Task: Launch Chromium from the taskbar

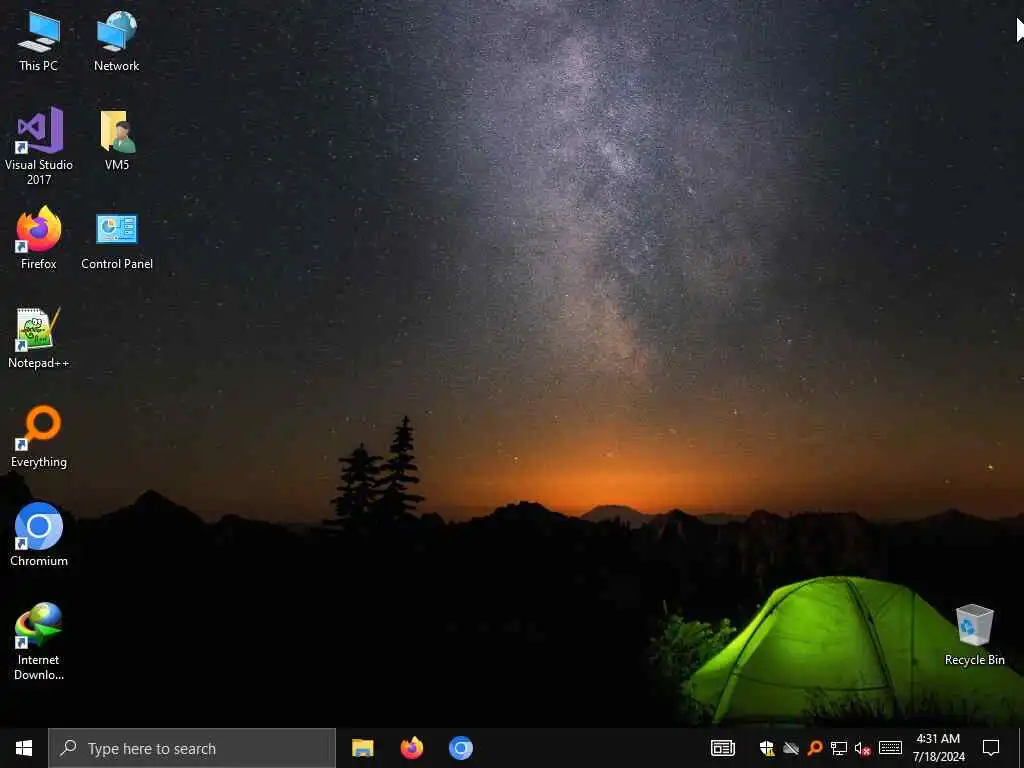Action: (460, 748)
